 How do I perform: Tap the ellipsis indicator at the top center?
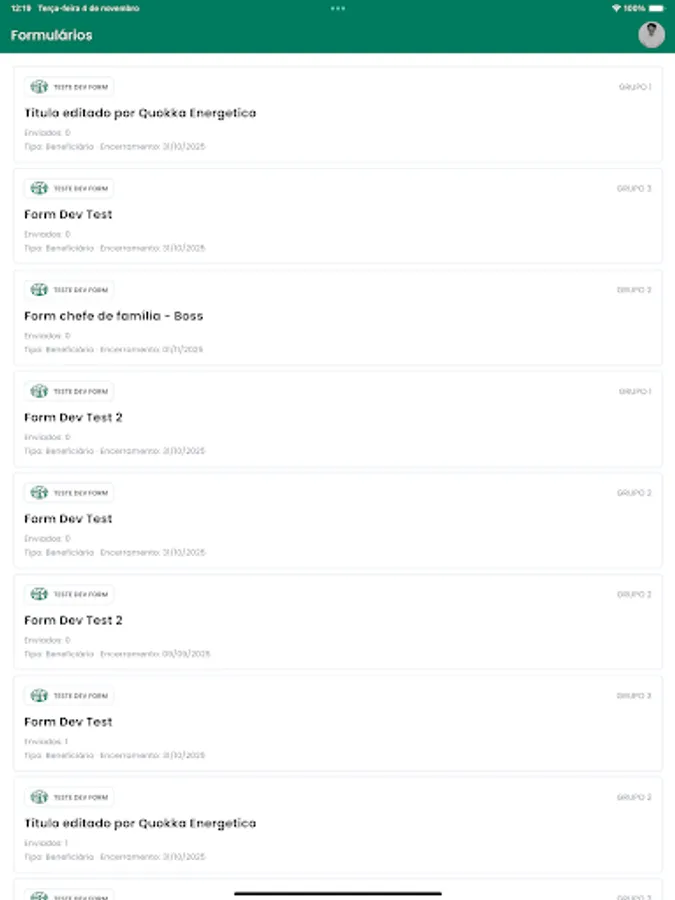337,8
